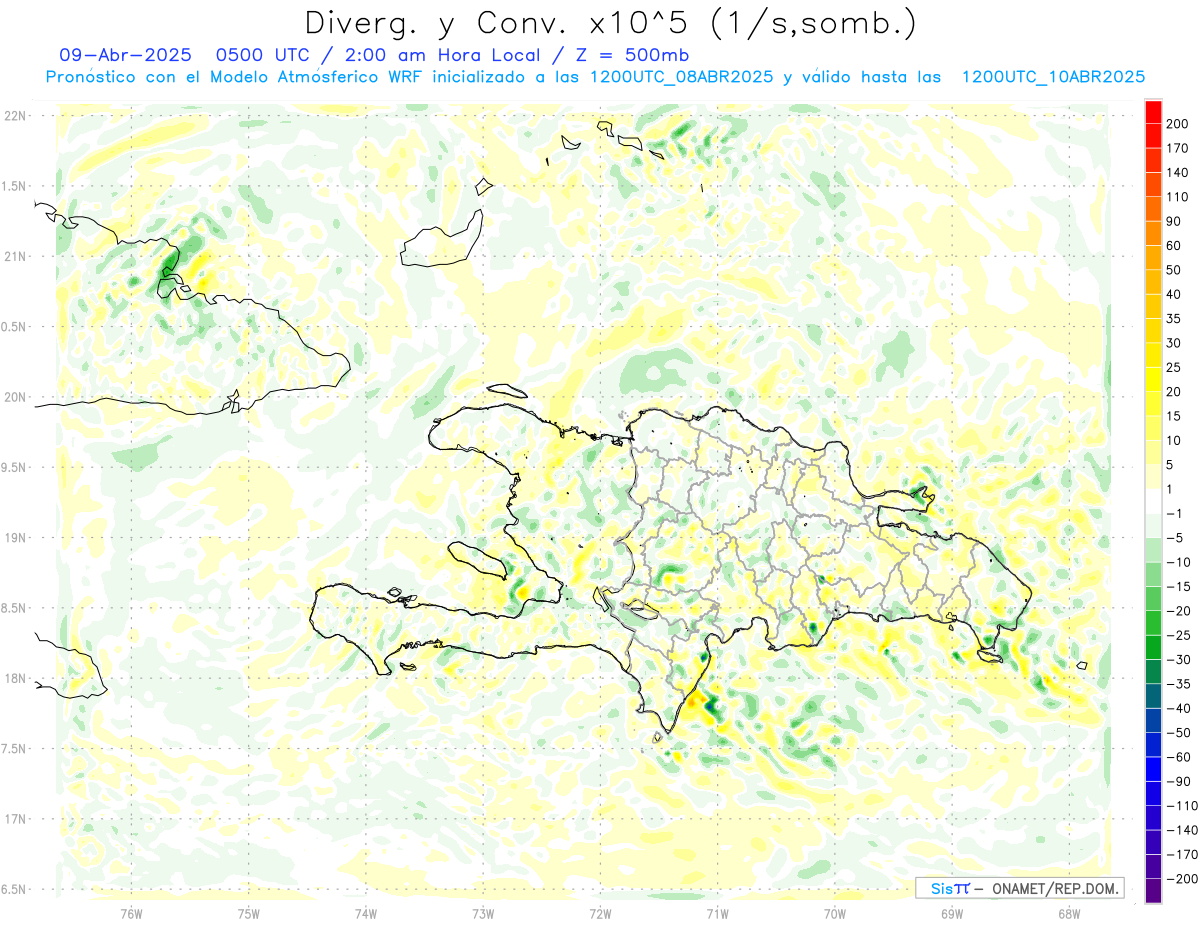Click the 50 value on the color scale

click(1175, 270)
